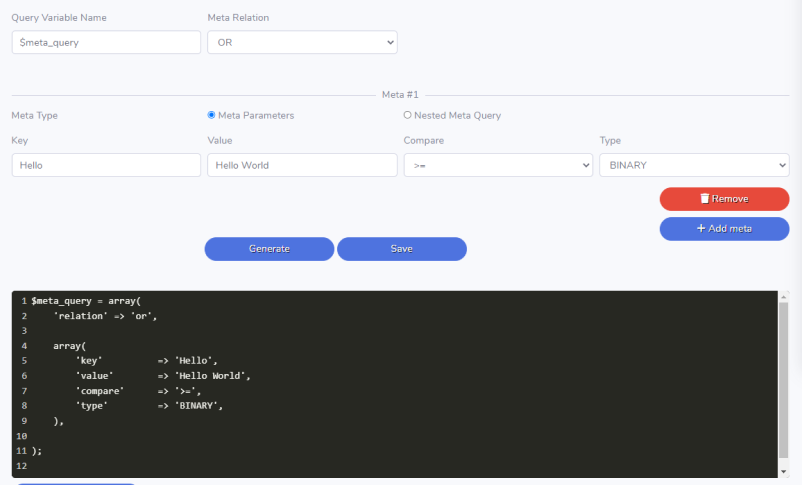Click the Key input containing Hello

106,165
